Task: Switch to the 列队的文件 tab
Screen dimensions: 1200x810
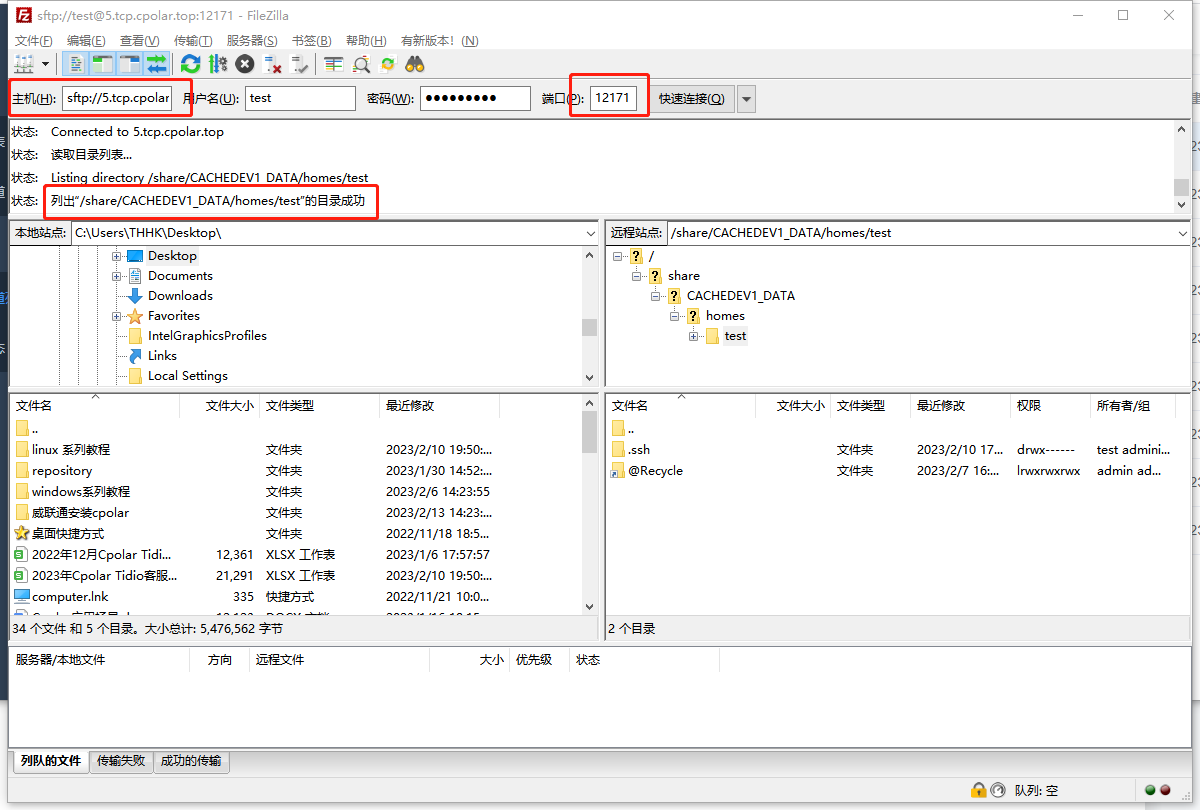Action: click(x=50, y=761)
